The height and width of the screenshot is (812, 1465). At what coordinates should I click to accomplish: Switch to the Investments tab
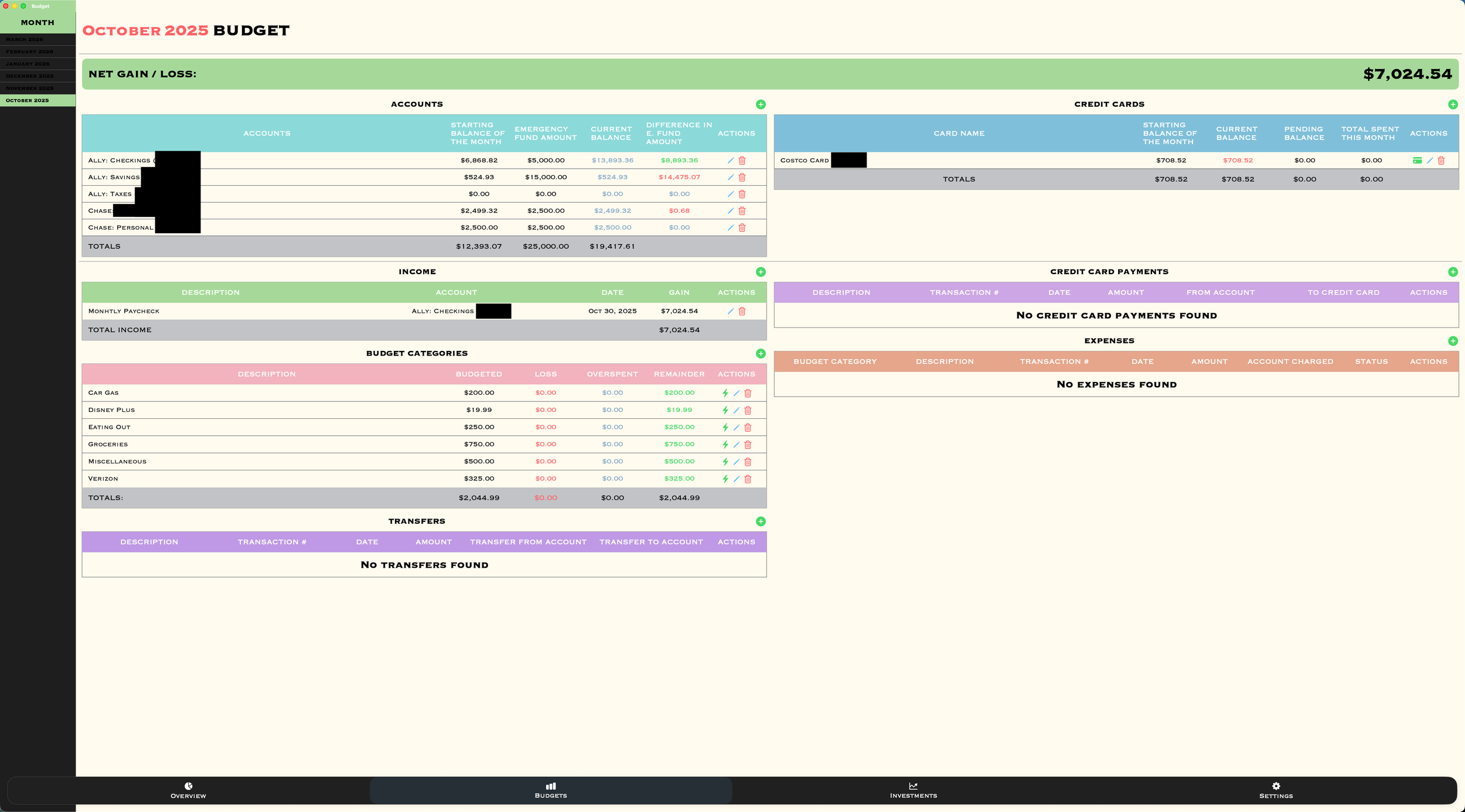pyautogui.click(x=913, y=790)
